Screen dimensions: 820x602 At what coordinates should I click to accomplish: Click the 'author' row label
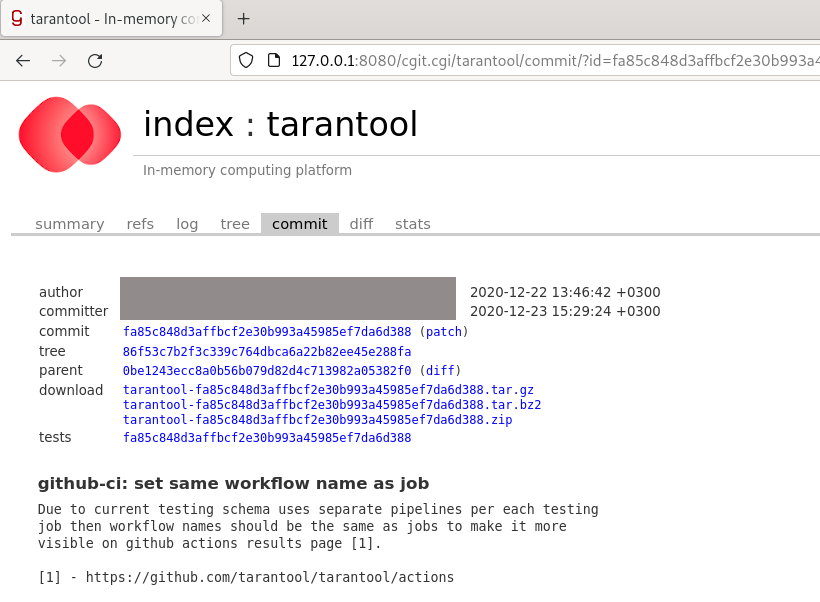click(61, 292)
